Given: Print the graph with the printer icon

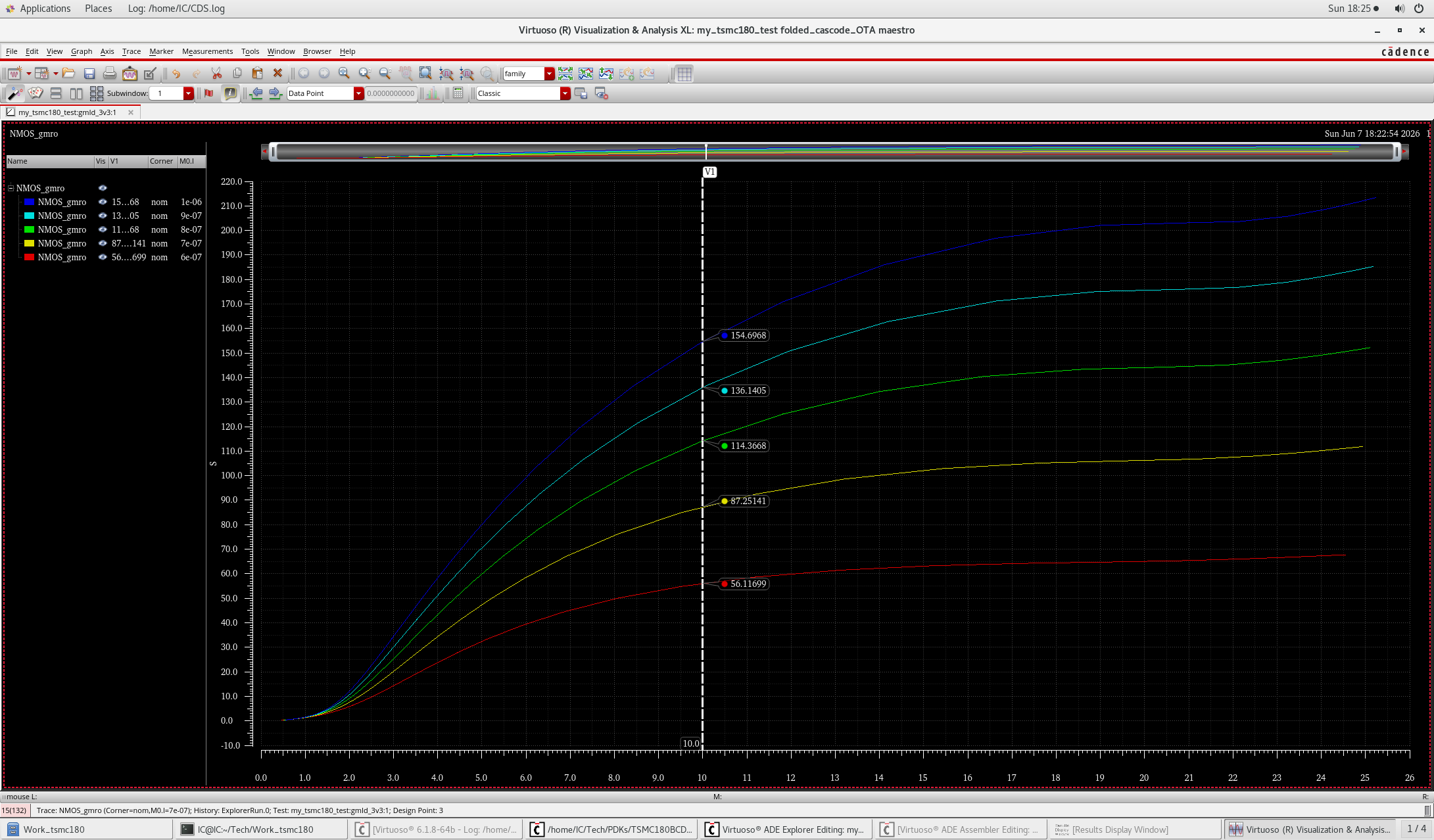Looking at the screenshot, I should [110, 74].
